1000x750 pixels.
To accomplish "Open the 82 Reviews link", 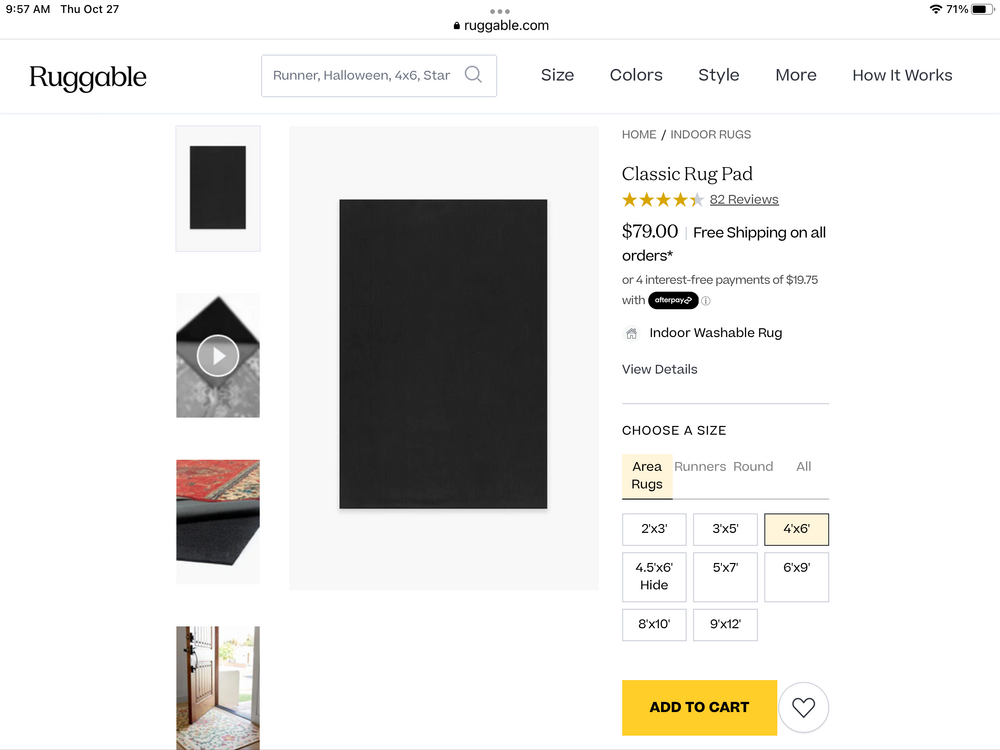I will coord(744,200).
